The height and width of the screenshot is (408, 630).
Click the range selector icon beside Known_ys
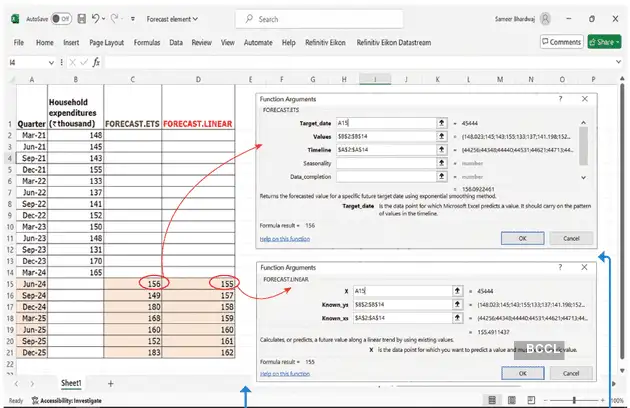441,303
